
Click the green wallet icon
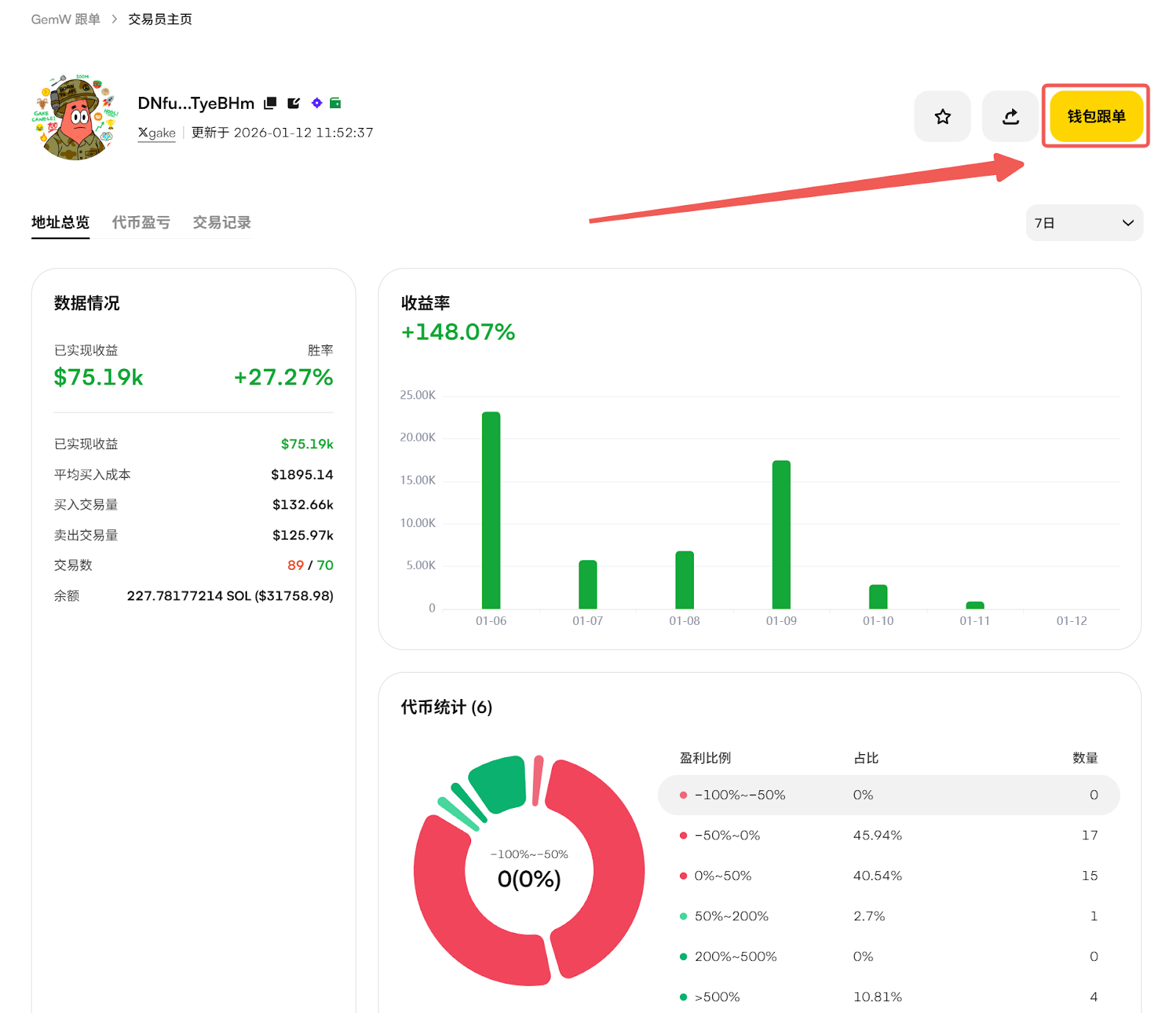pyautogui.click(x=335, y=103)
